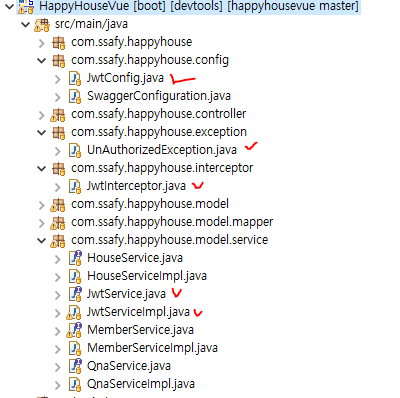Click the JwtInterceptor.java file icon
This screenshot has height=398, width=400.
(x=75, y=187)
